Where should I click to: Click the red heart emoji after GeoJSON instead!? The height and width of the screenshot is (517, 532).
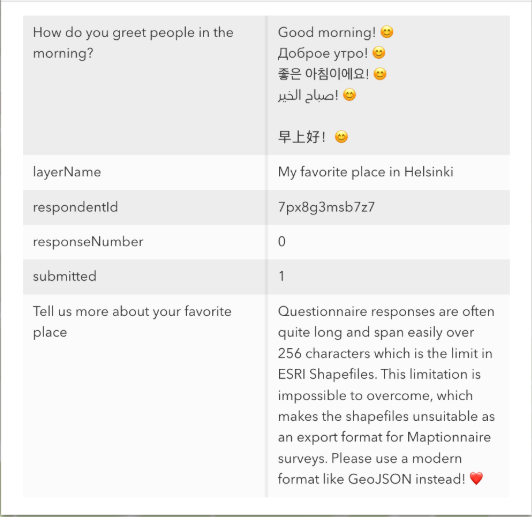point(476,479)
